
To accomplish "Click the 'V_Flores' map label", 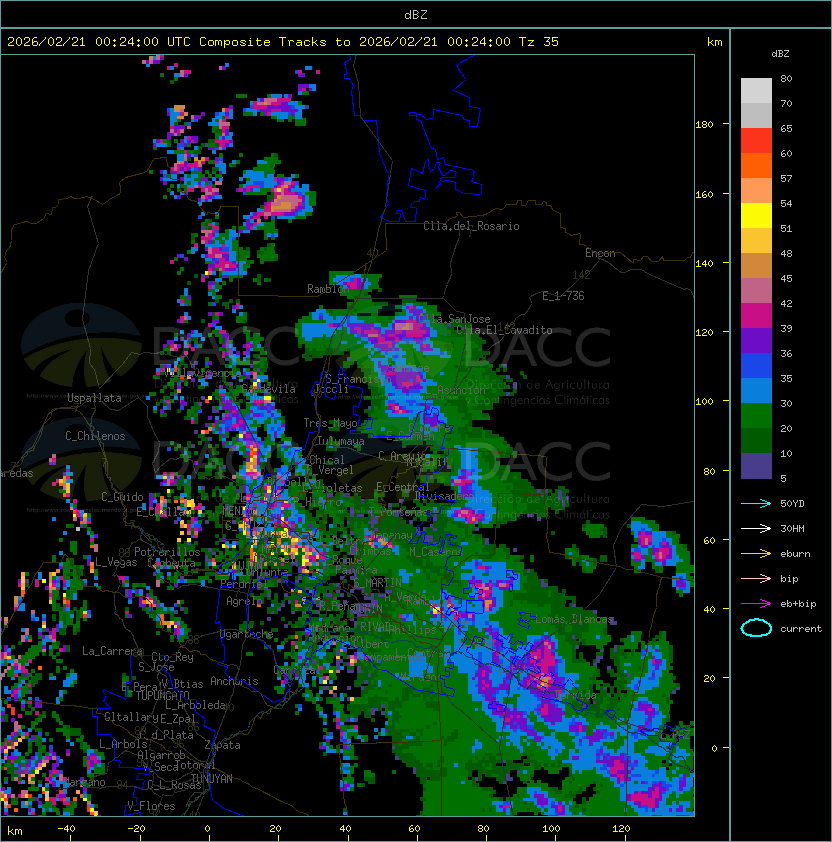I will [151, 806].
